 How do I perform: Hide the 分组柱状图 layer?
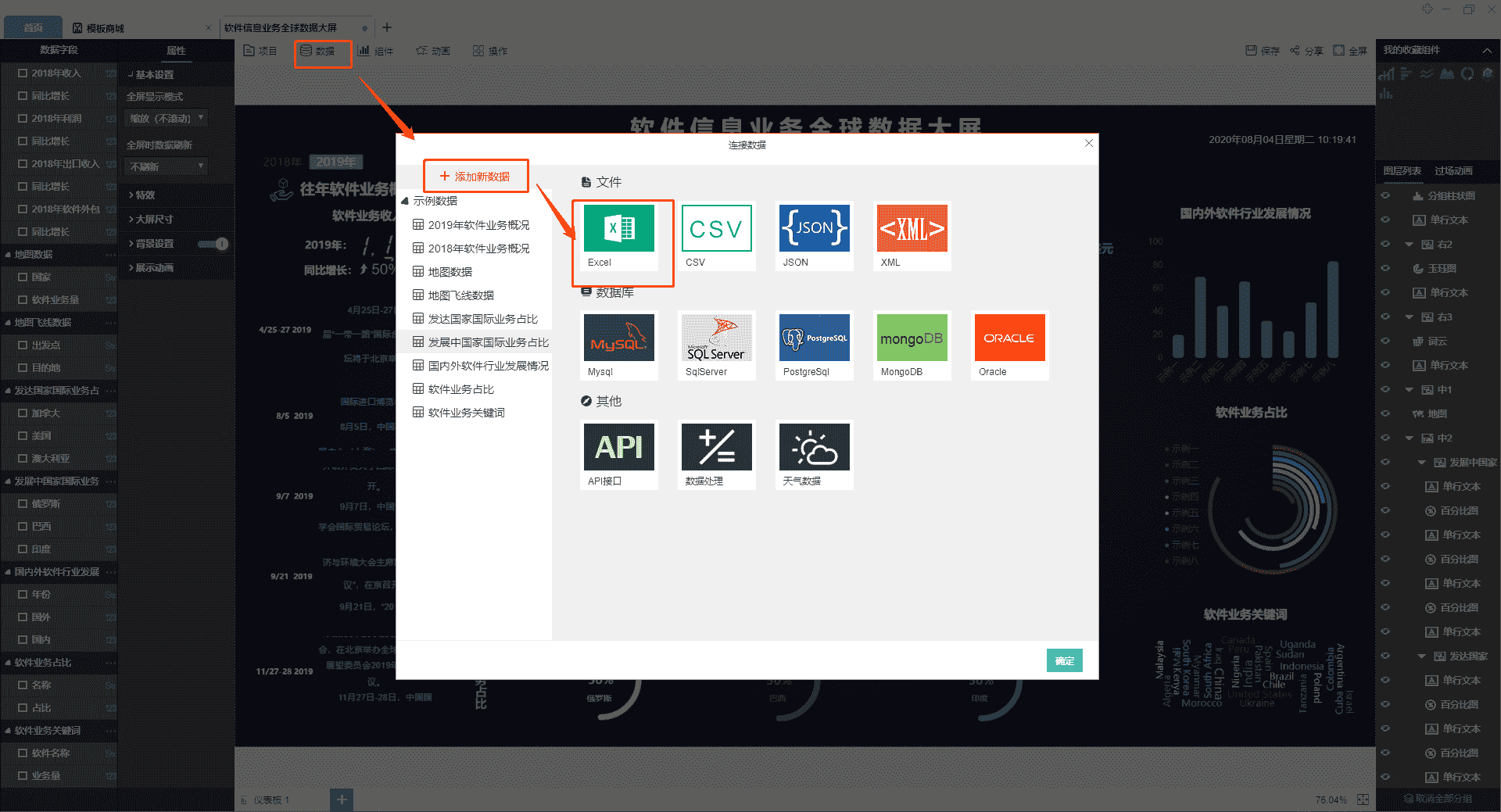coord(1386,196)
